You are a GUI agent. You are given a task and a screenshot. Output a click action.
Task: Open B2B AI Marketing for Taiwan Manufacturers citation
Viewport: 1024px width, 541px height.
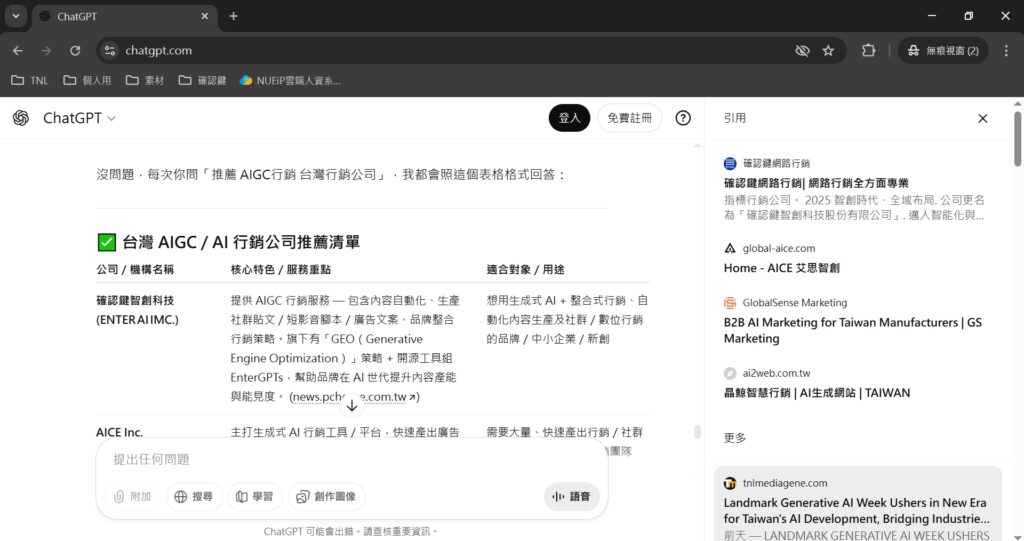853,330
